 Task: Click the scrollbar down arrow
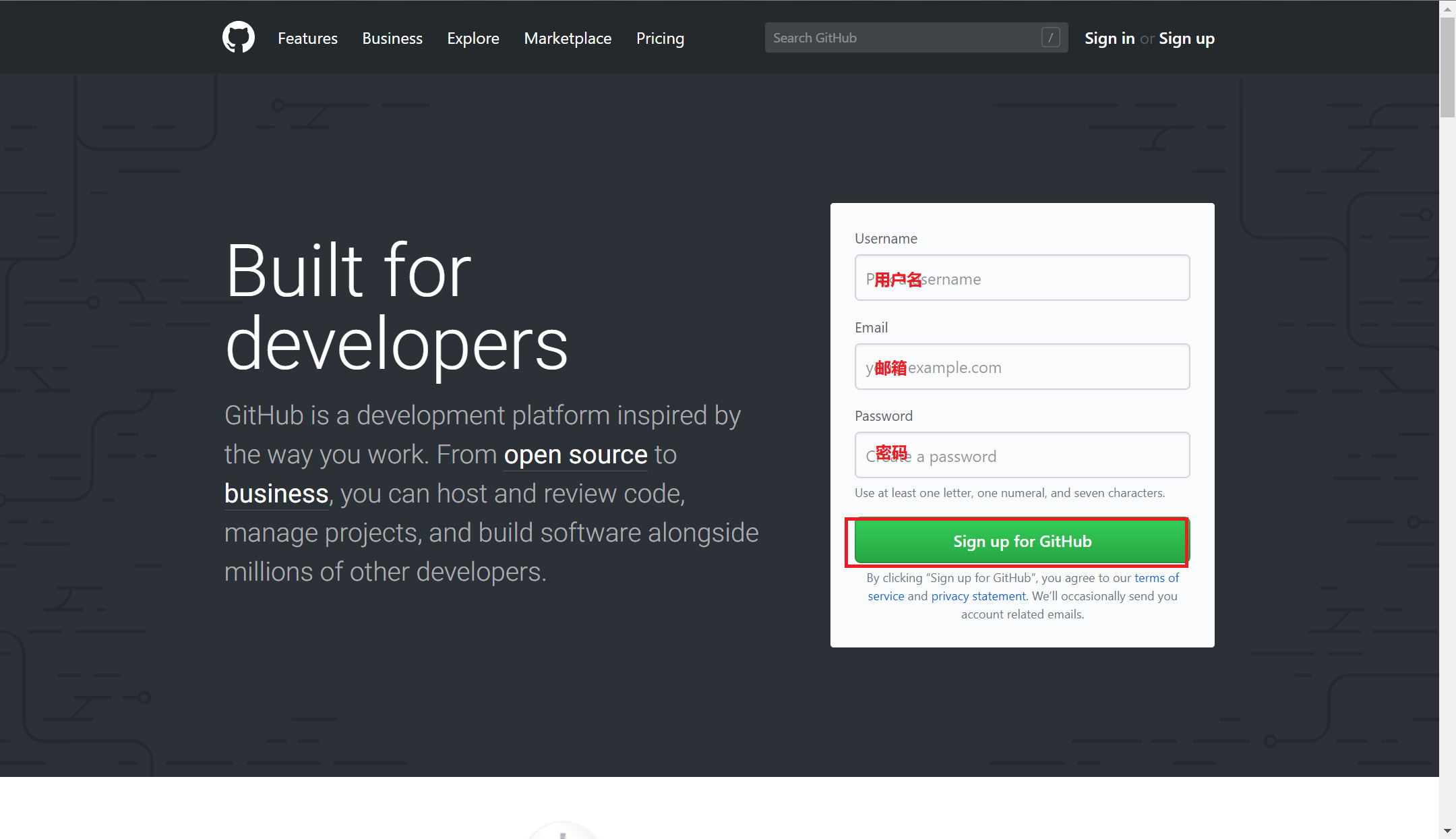click(1447, 831)
